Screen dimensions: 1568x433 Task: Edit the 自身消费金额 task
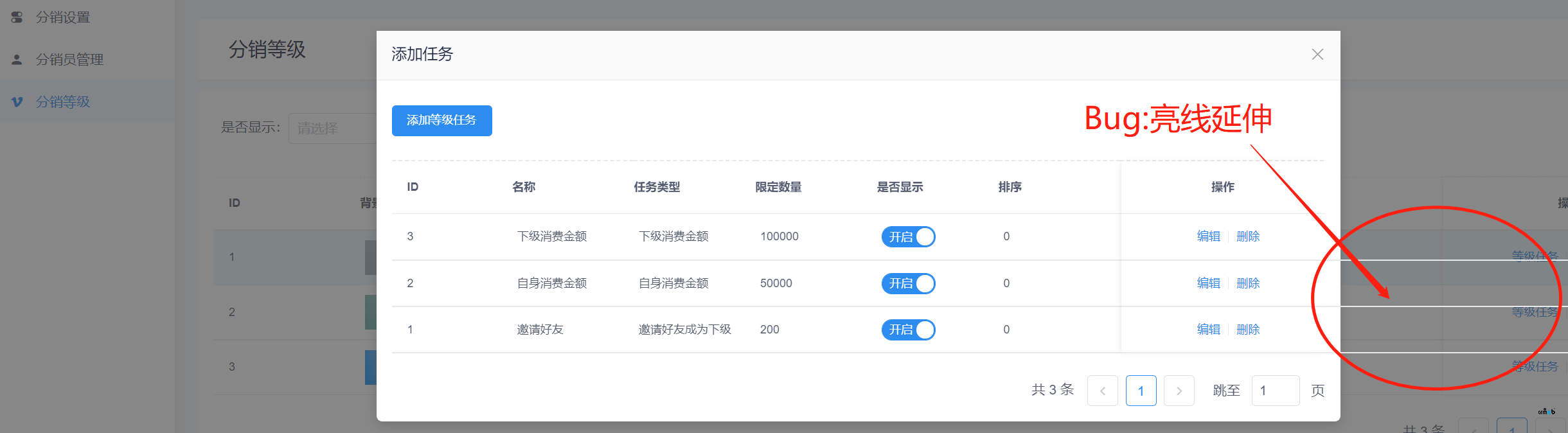1208,283
